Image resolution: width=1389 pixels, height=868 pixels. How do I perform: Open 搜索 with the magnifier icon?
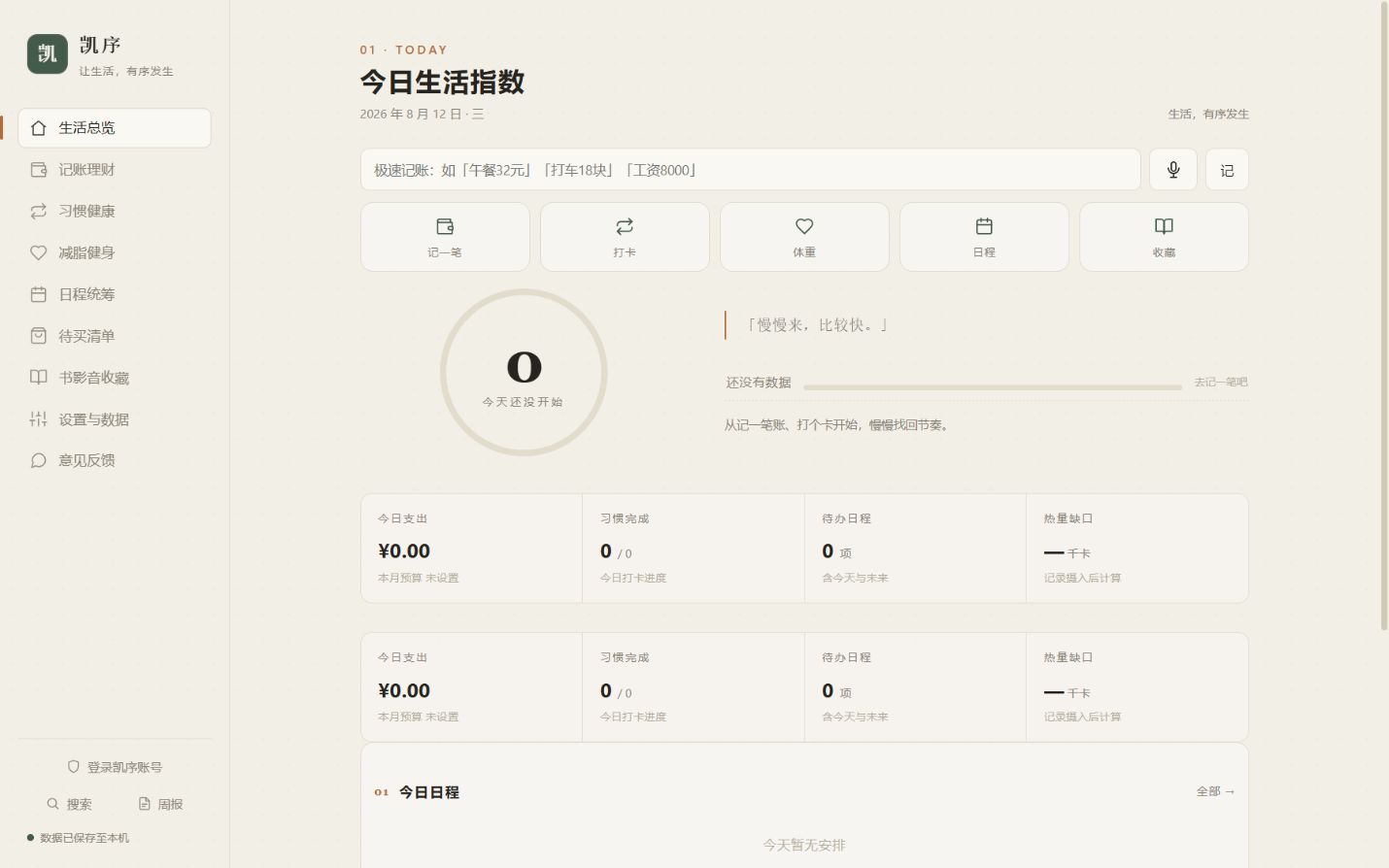(53, 804)
